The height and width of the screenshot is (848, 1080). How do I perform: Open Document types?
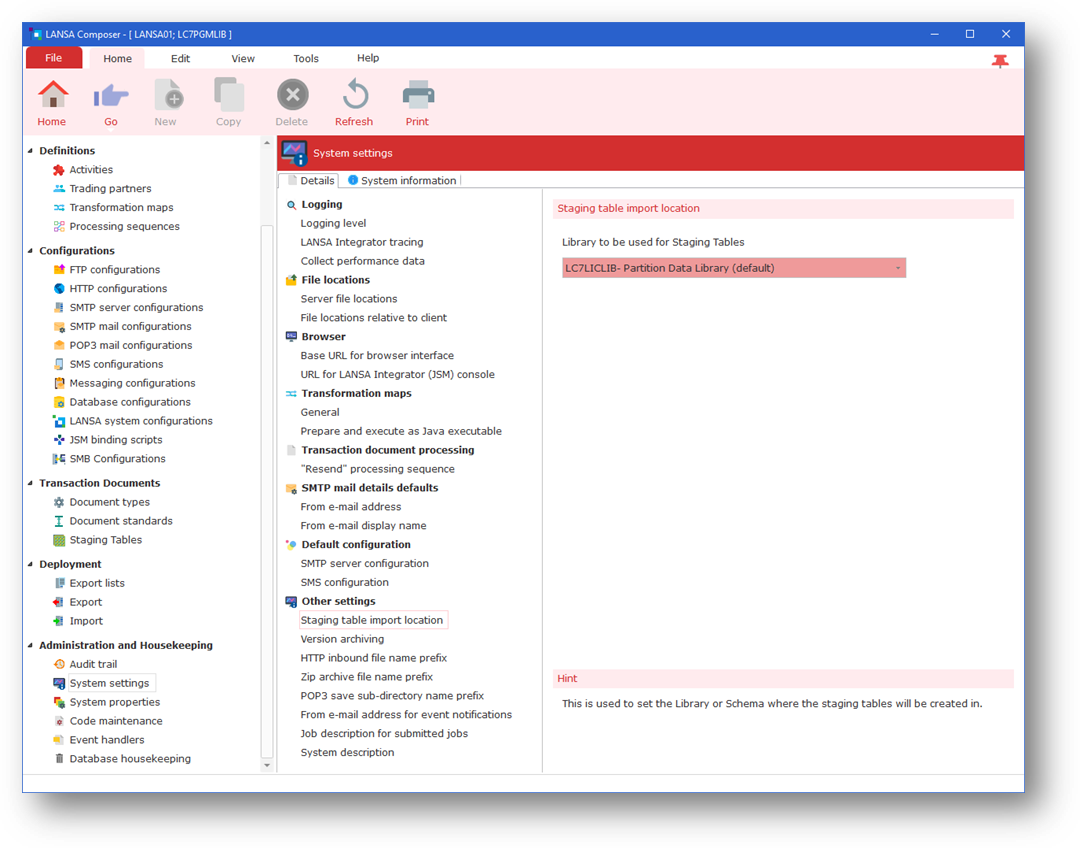click(109, 502)
